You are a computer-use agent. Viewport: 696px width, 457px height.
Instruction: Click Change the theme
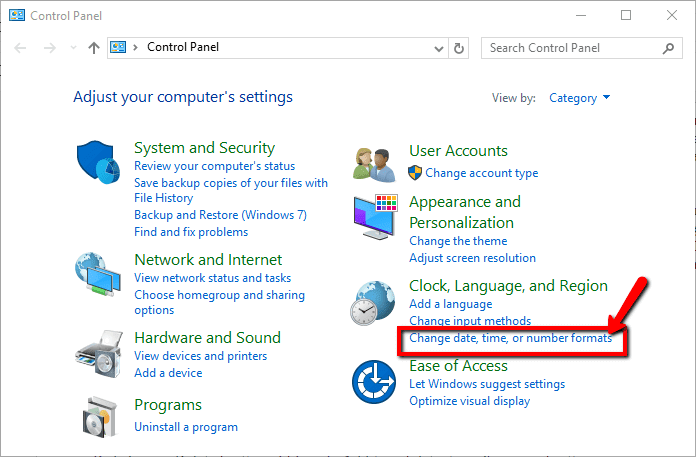[x=458, y=241]
